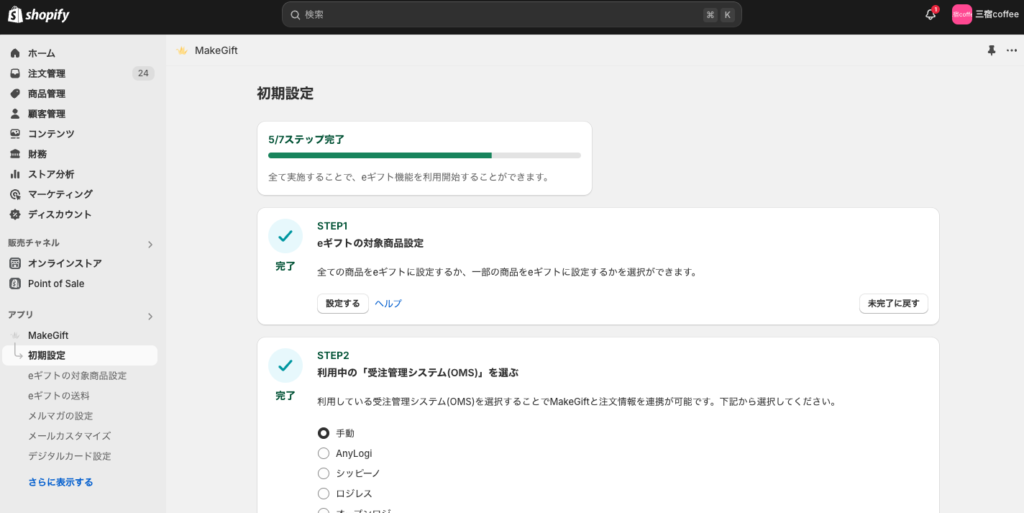
Task: Click the 顧客管理 person icon
Action: pos(15,114)
